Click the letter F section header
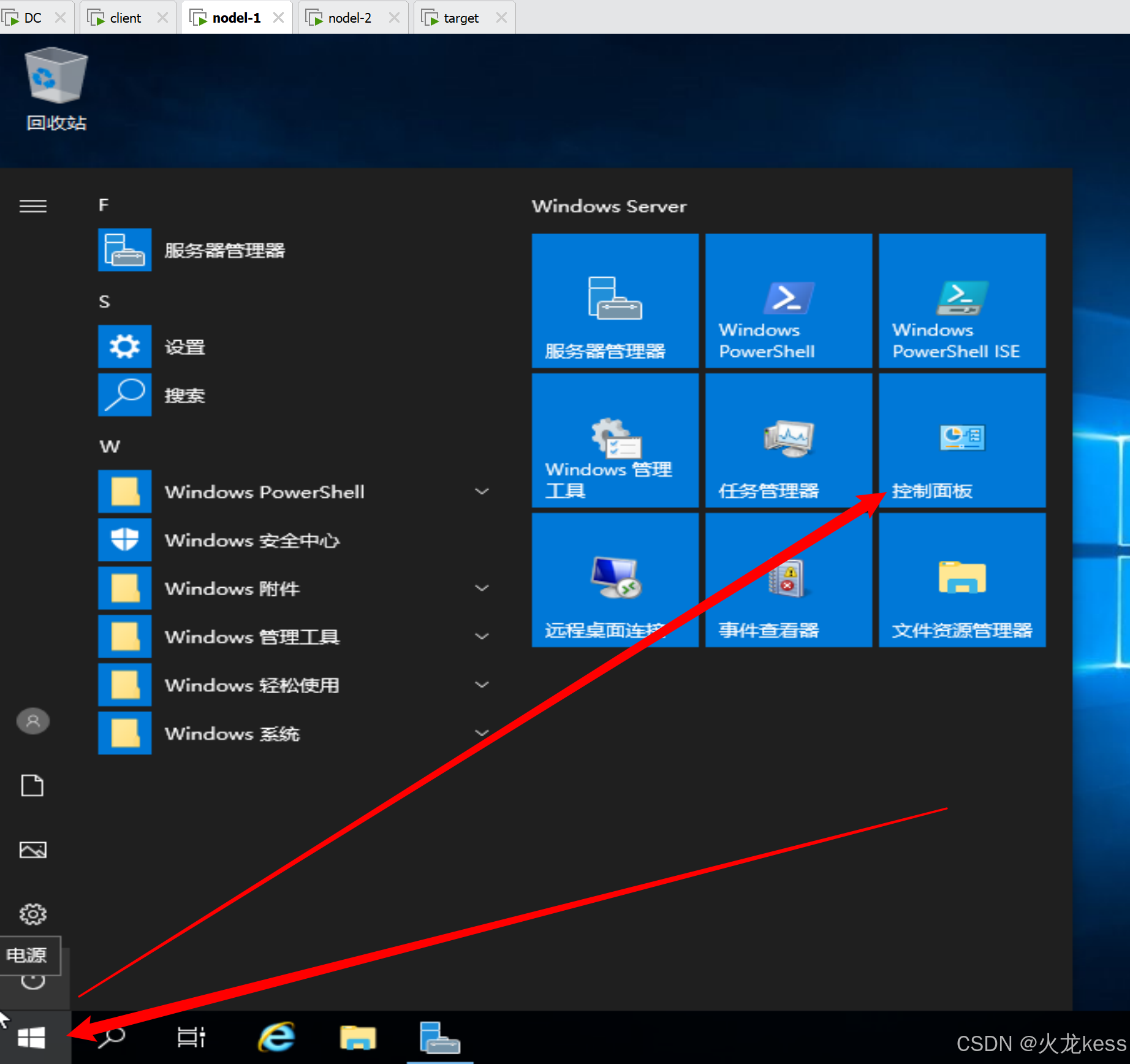The image size is (1130, 1064). tap(104, 205)
